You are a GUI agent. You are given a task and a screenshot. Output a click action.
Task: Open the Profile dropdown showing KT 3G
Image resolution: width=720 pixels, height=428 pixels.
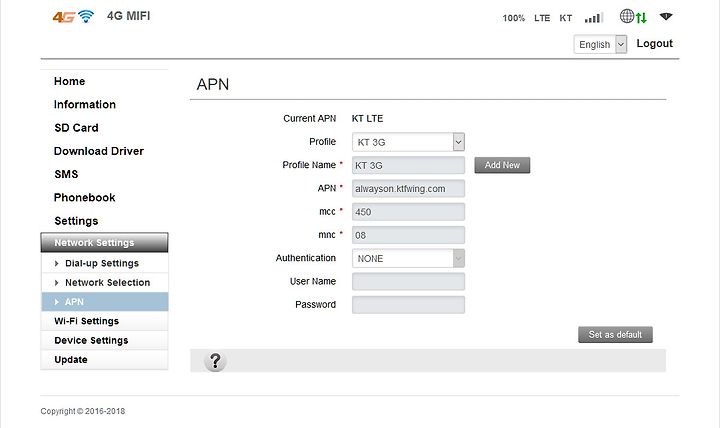coord(408,142)
